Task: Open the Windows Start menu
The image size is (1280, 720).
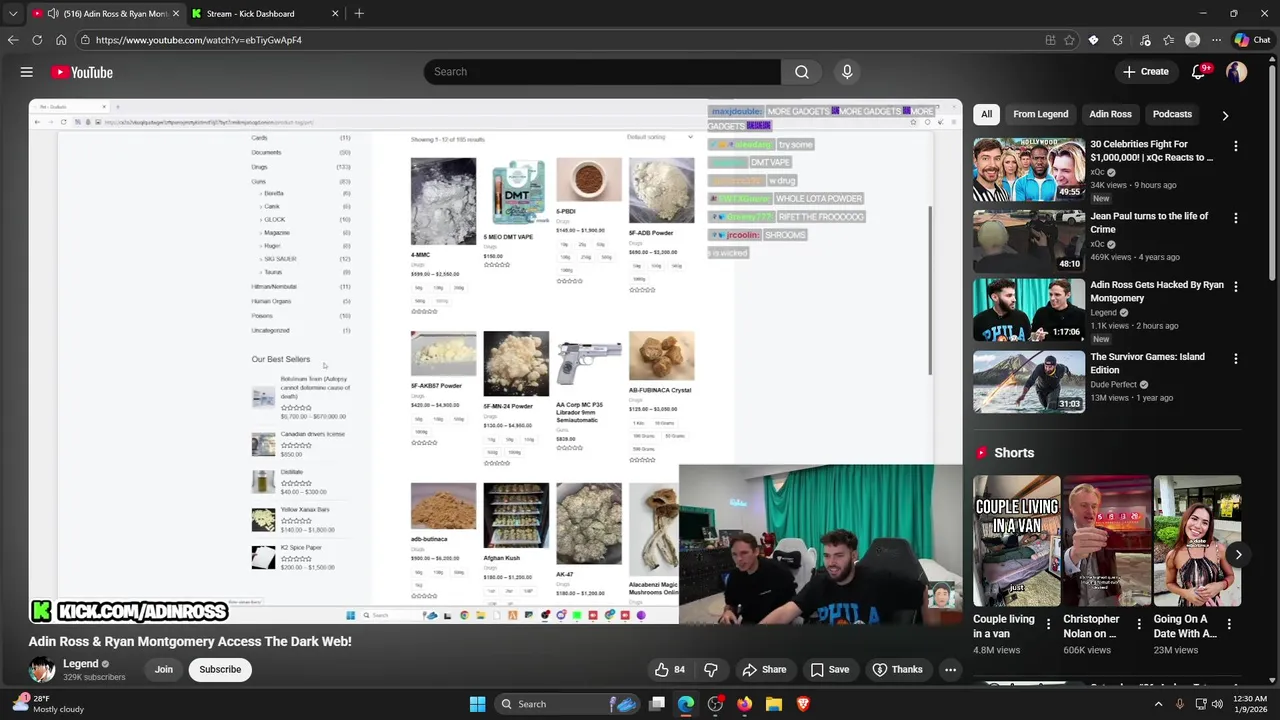Action: point(477,704)
